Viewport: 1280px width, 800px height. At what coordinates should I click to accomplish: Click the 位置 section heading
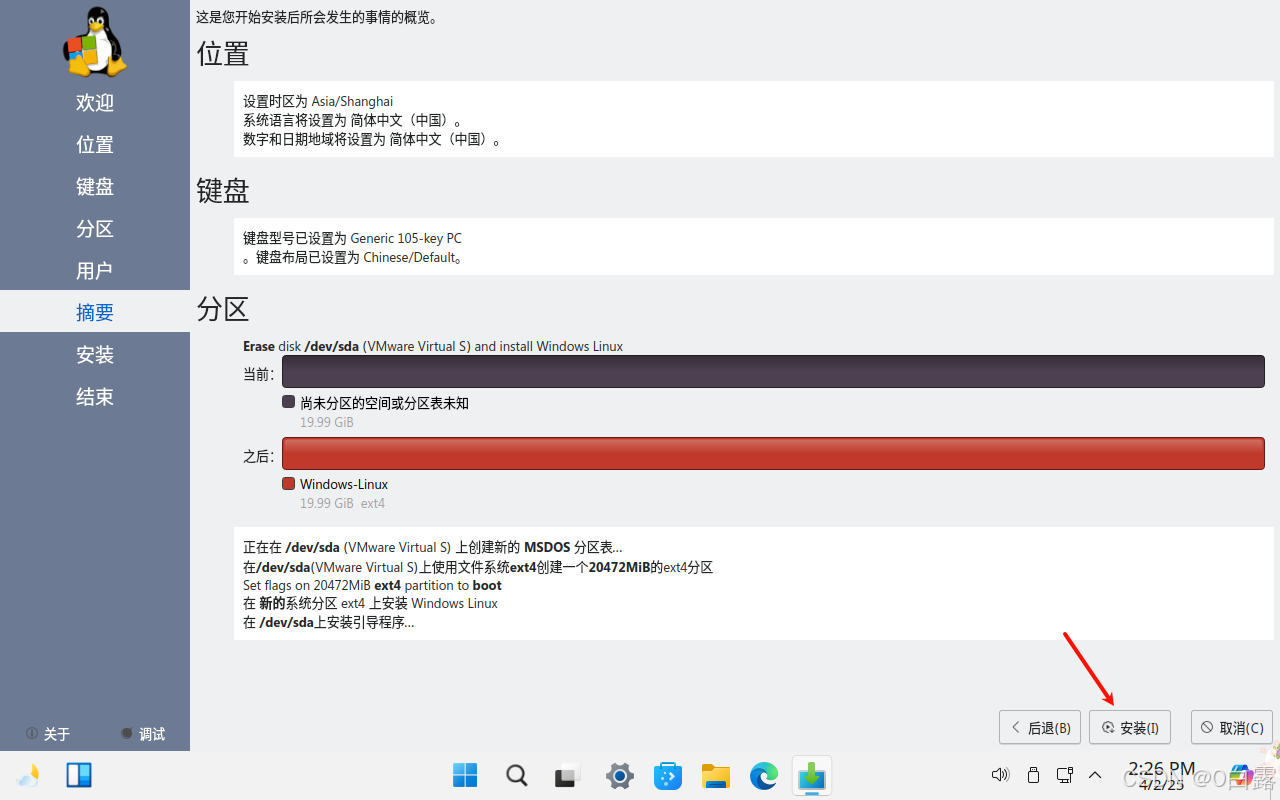223,53
